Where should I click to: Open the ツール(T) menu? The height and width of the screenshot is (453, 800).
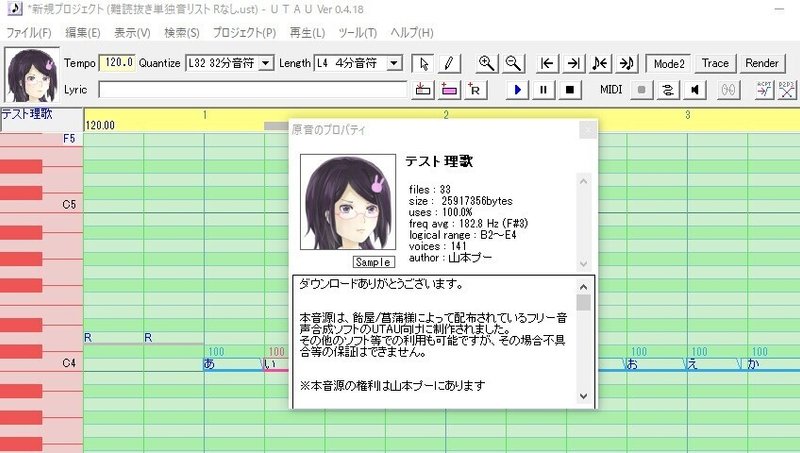[x=358, y=33]
